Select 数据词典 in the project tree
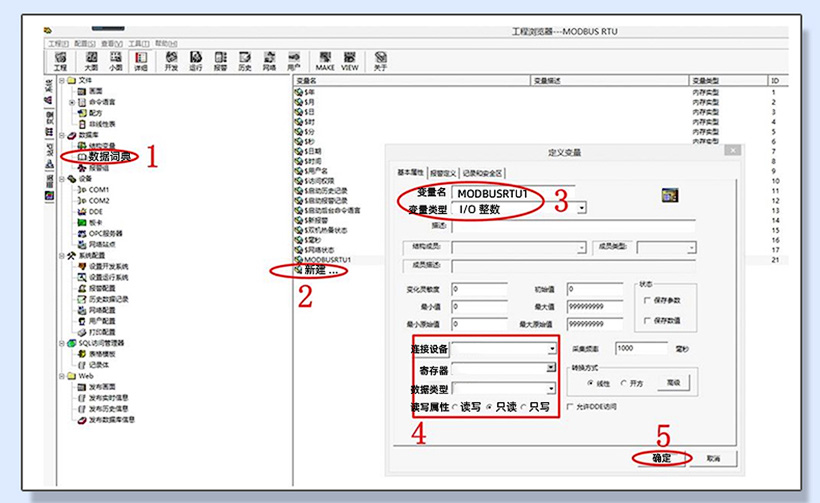820x503 pixels. coord(110,157)
